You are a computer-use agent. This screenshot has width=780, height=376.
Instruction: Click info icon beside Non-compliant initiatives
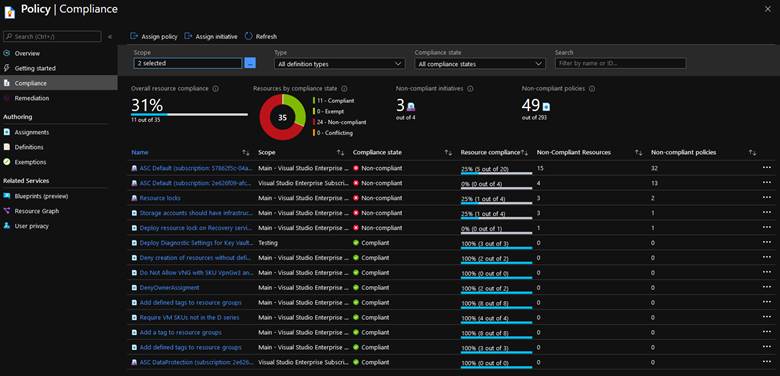(x=470, y=89)
